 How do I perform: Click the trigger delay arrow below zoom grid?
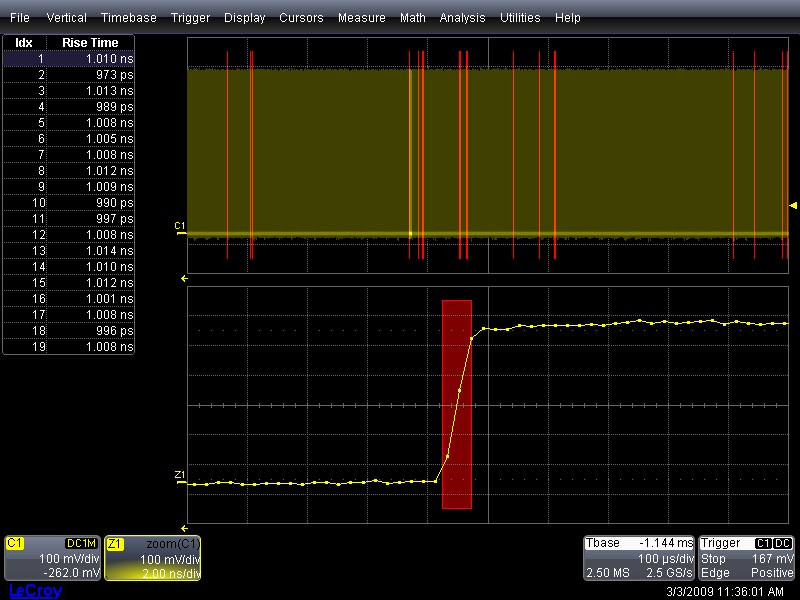184,527
